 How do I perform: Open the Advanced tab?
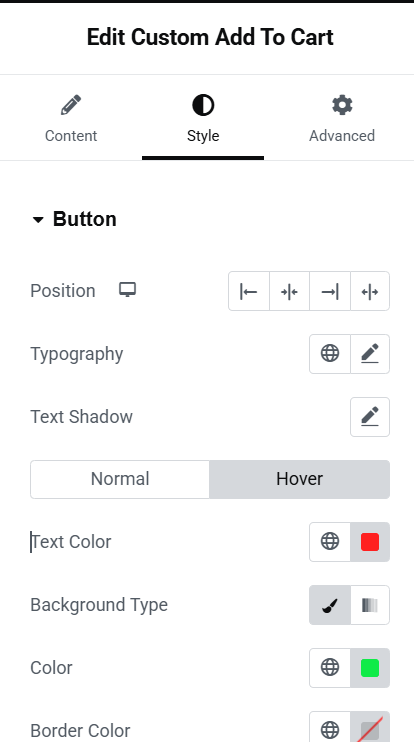tap(342, 118)
